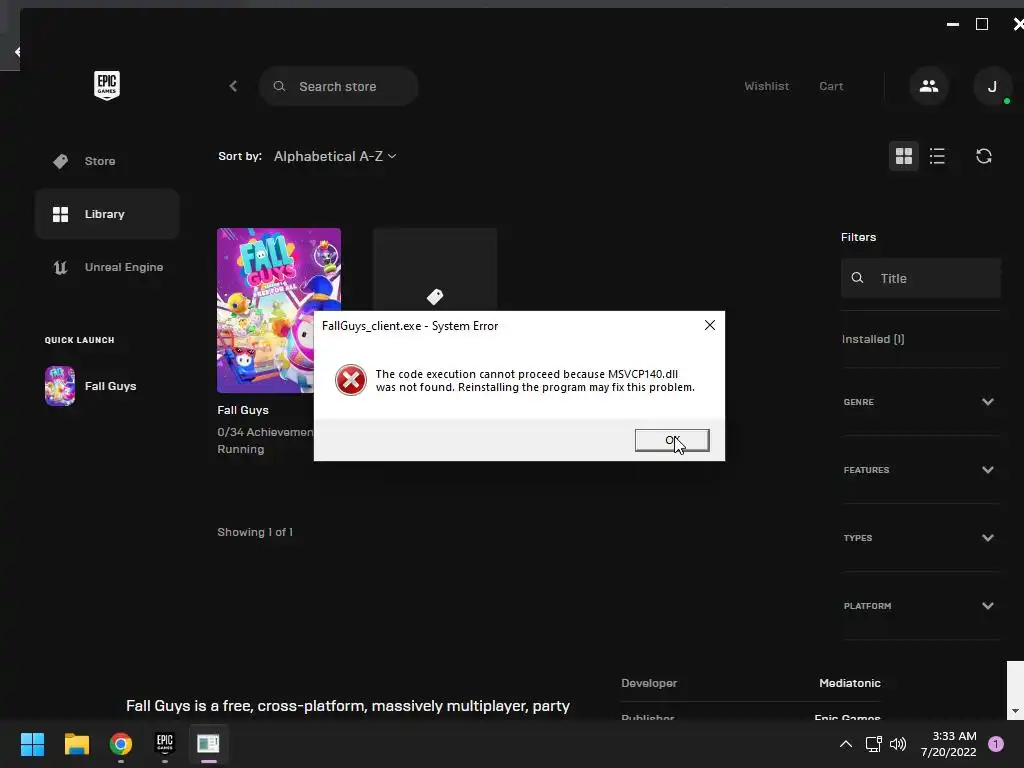Refresh the library with the reload icon
The width and height of the screenshot is (1024, 768).
click(984, 156)
